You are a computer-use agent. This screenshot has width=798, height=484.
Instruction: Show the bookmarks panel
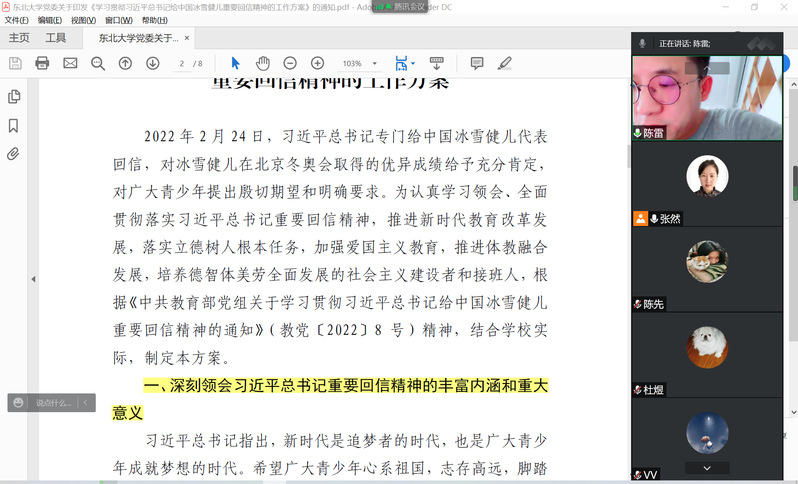tap(14, 125)
